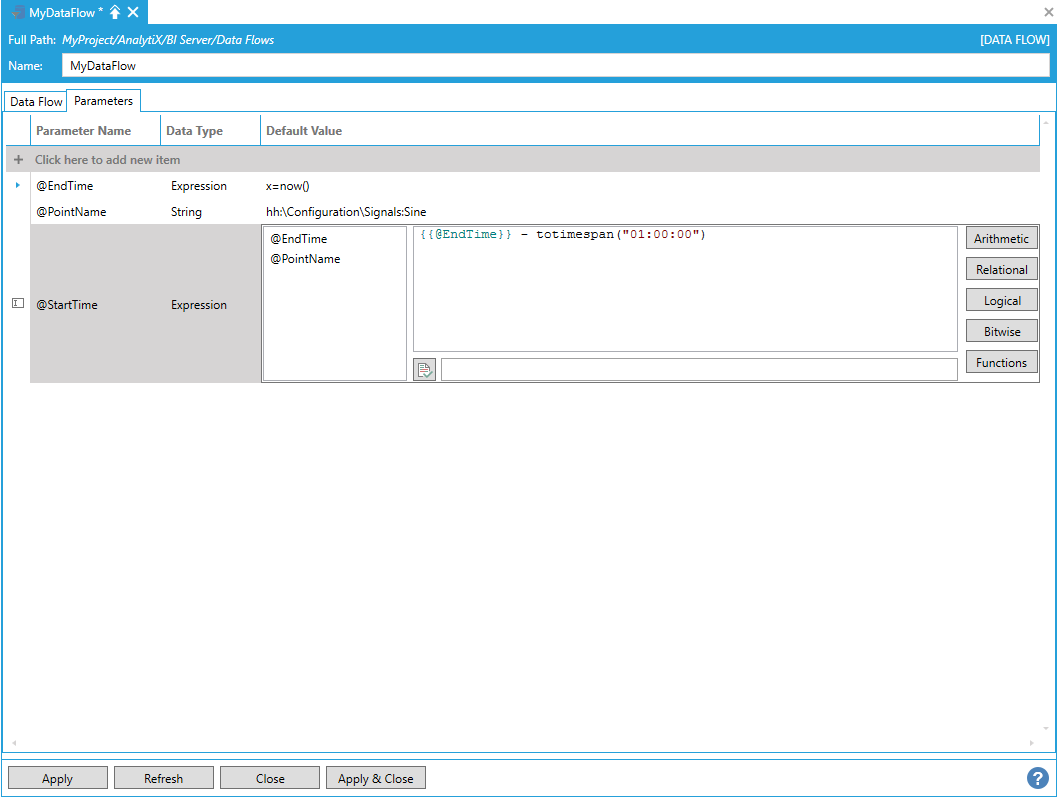Open the help question mark icon
The image size is (1059, 798).
click(x=1037, y=778)
